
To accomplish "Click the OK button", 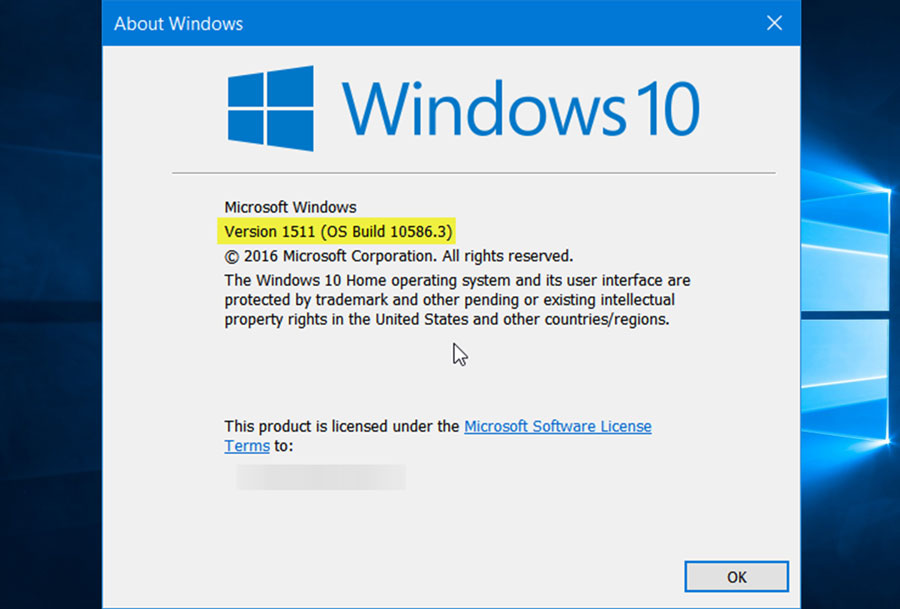I will [x=736, y=576].
